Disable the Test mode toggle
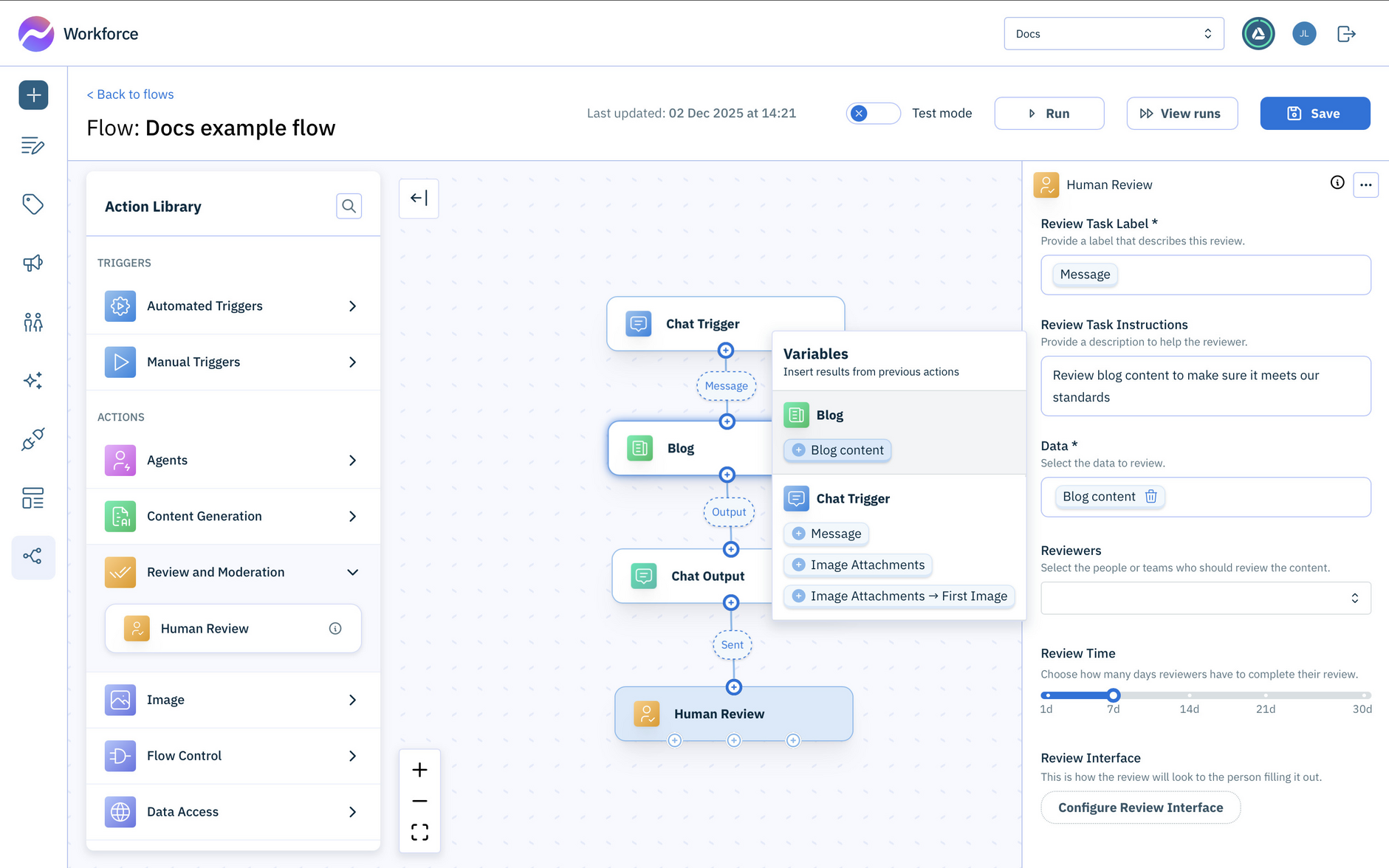 coord(873,113)
